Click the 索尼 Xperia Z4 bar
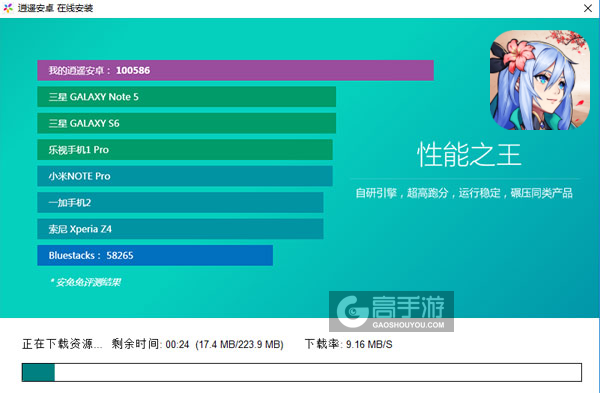 coord(180,229)
